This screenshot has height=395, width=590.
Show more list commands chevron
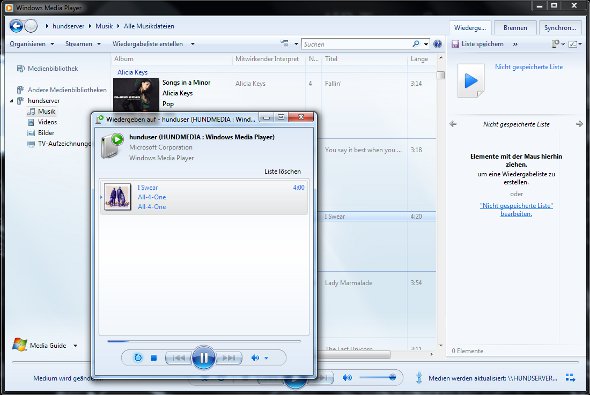coord(515,44)
